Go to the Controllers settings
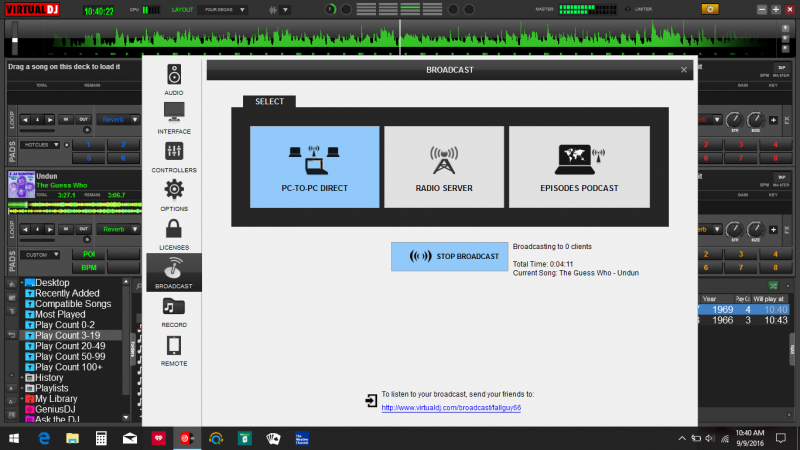Viewport: 800px width, 450px height. click(x=173, y=156)
